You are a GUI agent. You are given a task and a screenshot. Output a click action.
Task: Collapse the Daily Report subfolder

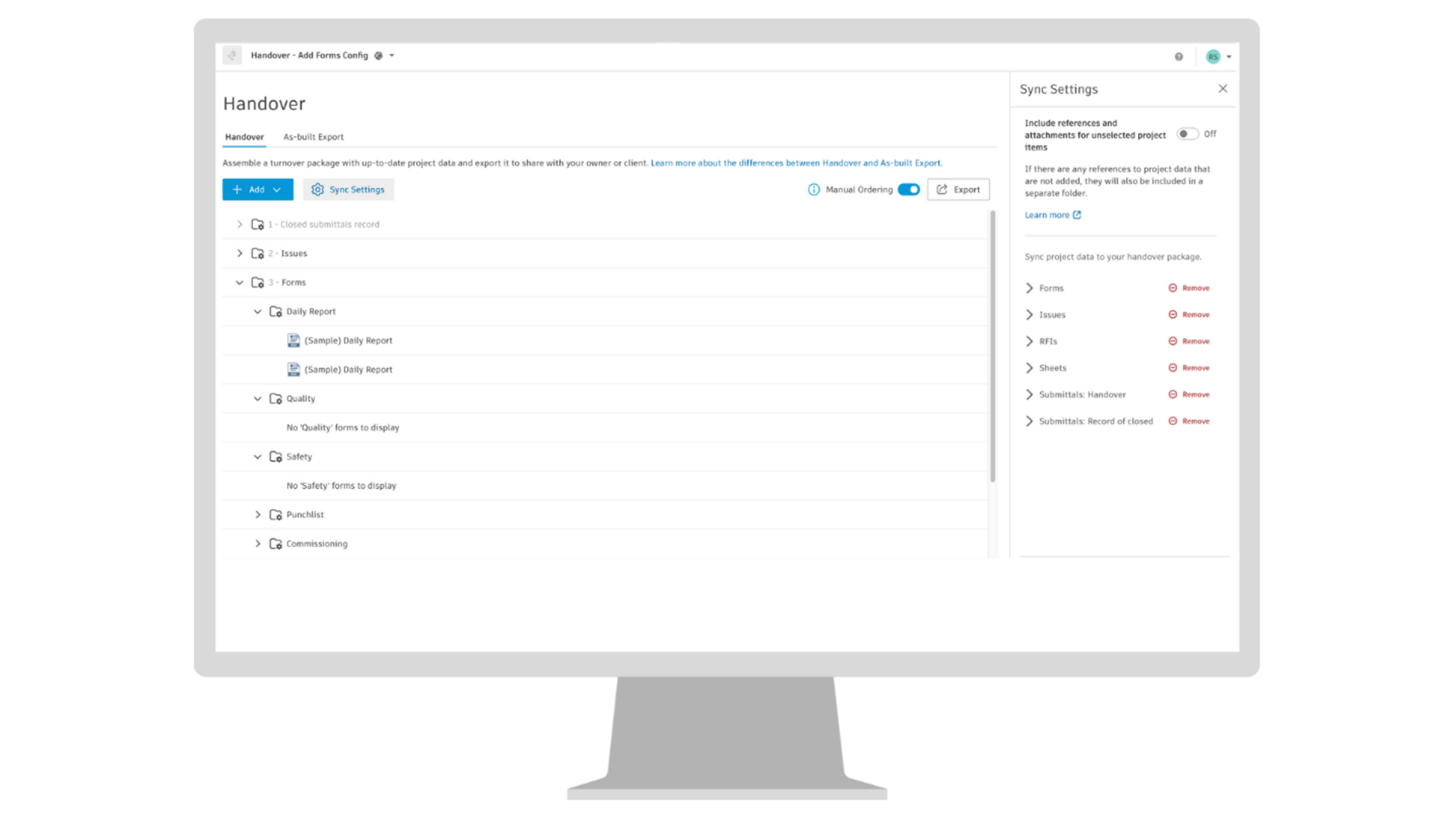[258, 311]
